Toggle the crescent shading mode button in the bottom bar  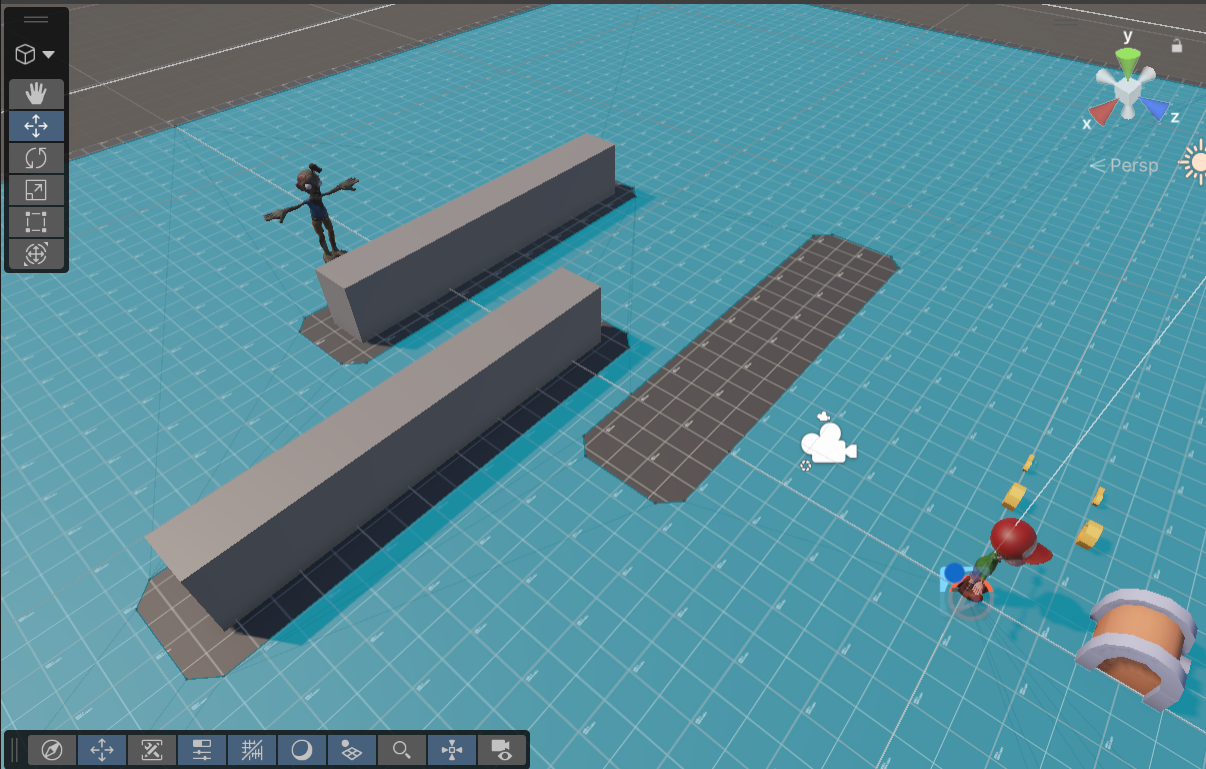click(302, 750)
